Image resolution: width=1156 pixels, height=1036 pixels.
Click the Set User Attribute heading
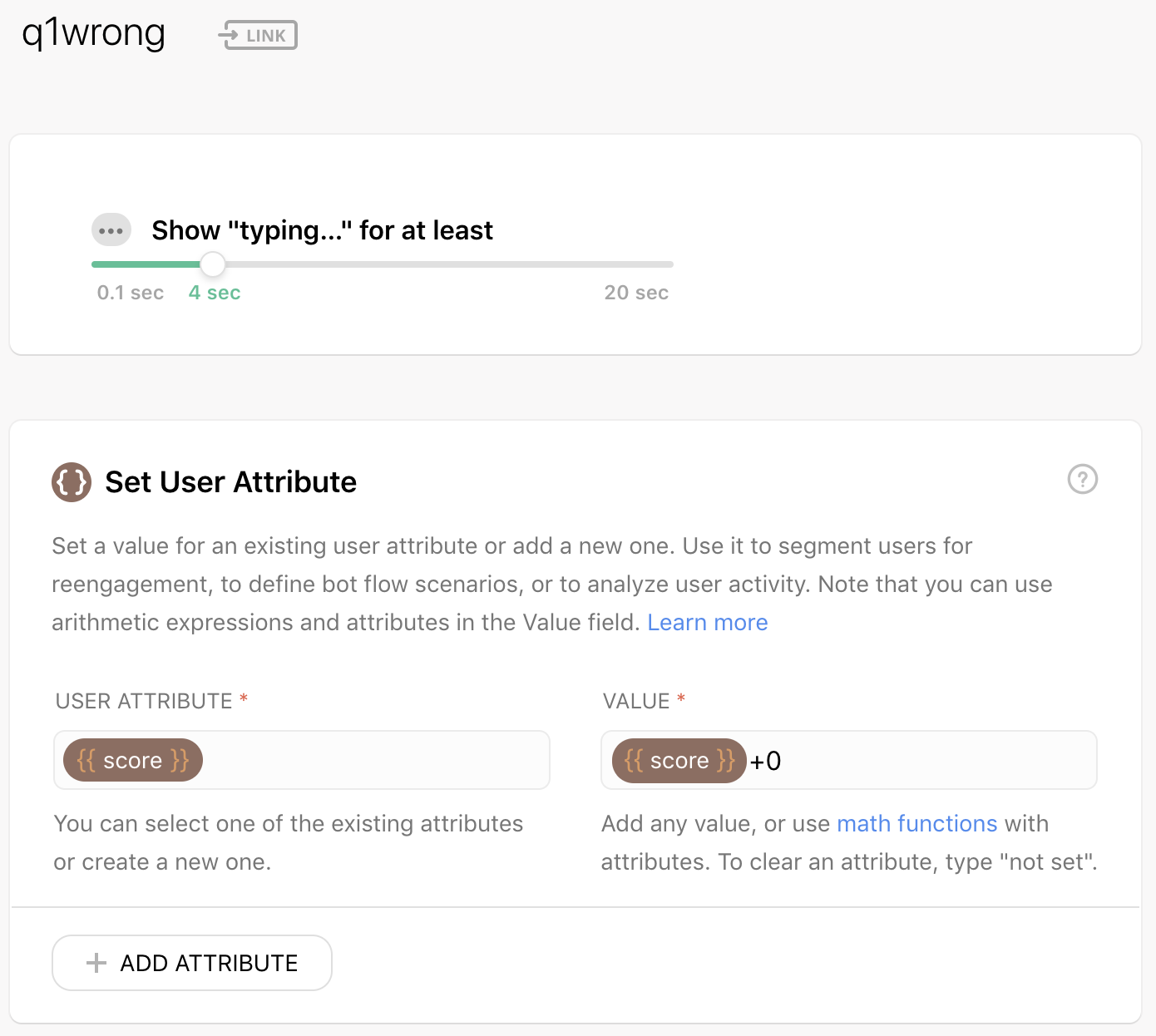[x=231, y=482]
